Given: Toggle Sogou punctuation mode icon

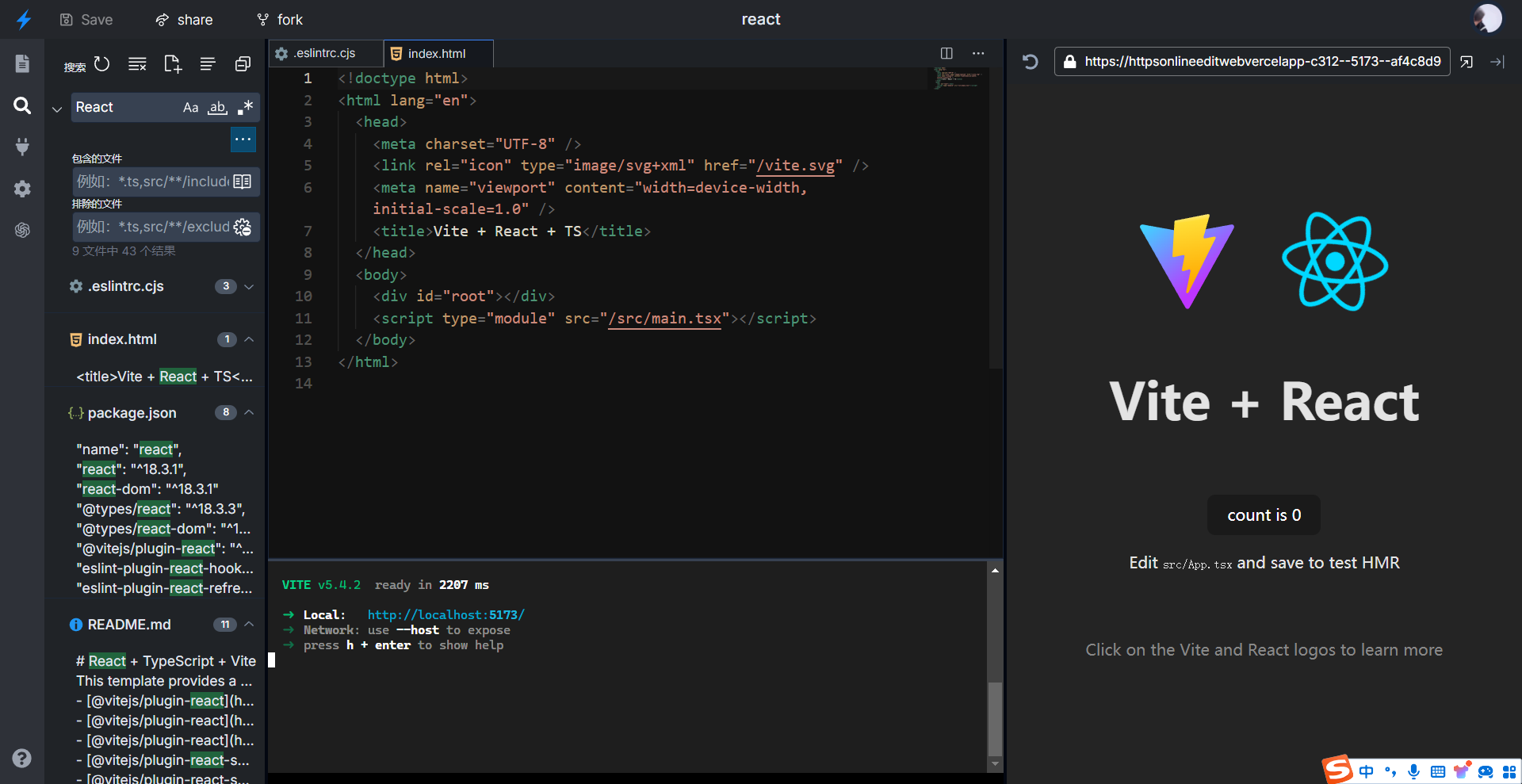Looking at the screenshot, I should [1390, 771].
